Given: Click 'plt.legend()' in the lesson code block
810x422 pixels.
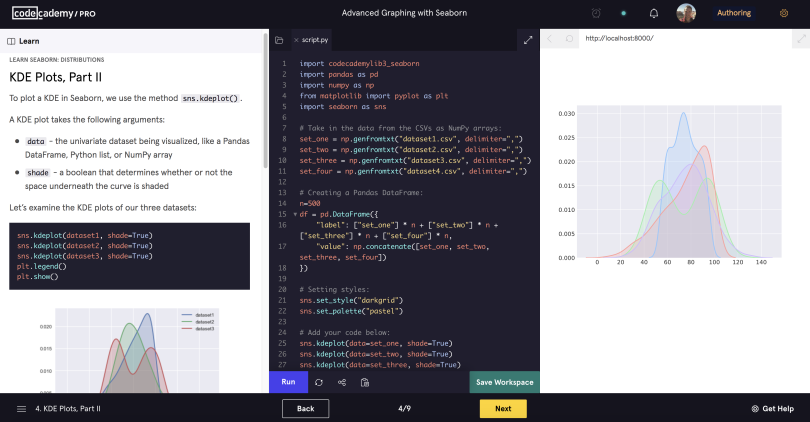Looking at the screenshot, I should pyautogui.click(x=41, y=267).
